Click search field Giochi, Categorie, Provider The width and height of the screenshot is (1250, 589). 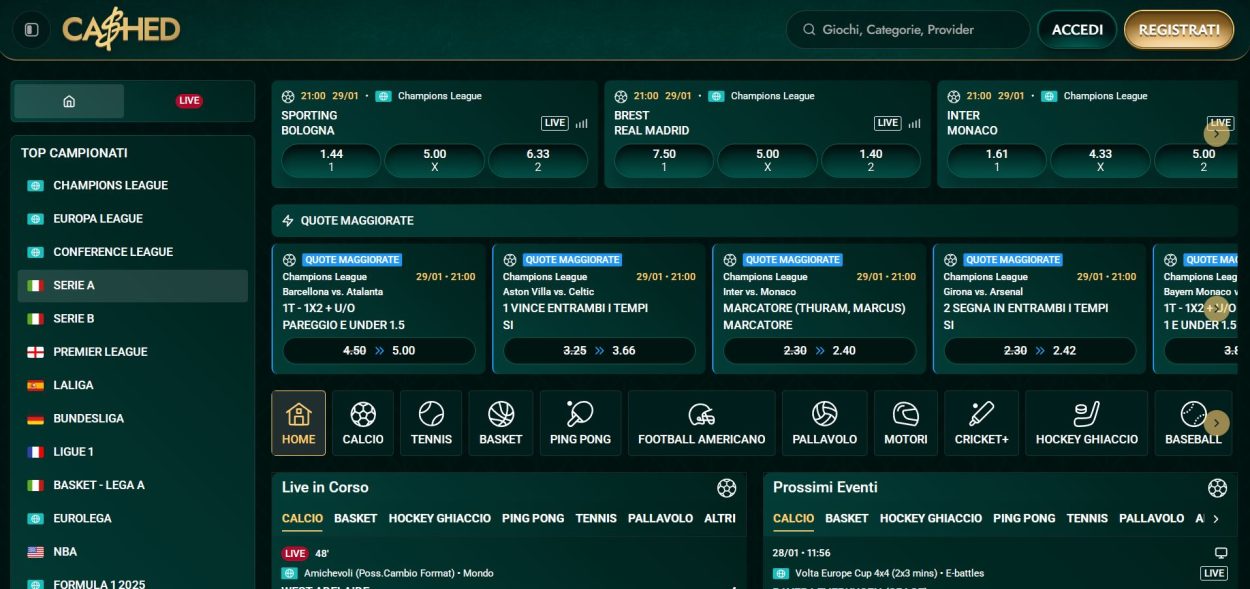point(908,30)
